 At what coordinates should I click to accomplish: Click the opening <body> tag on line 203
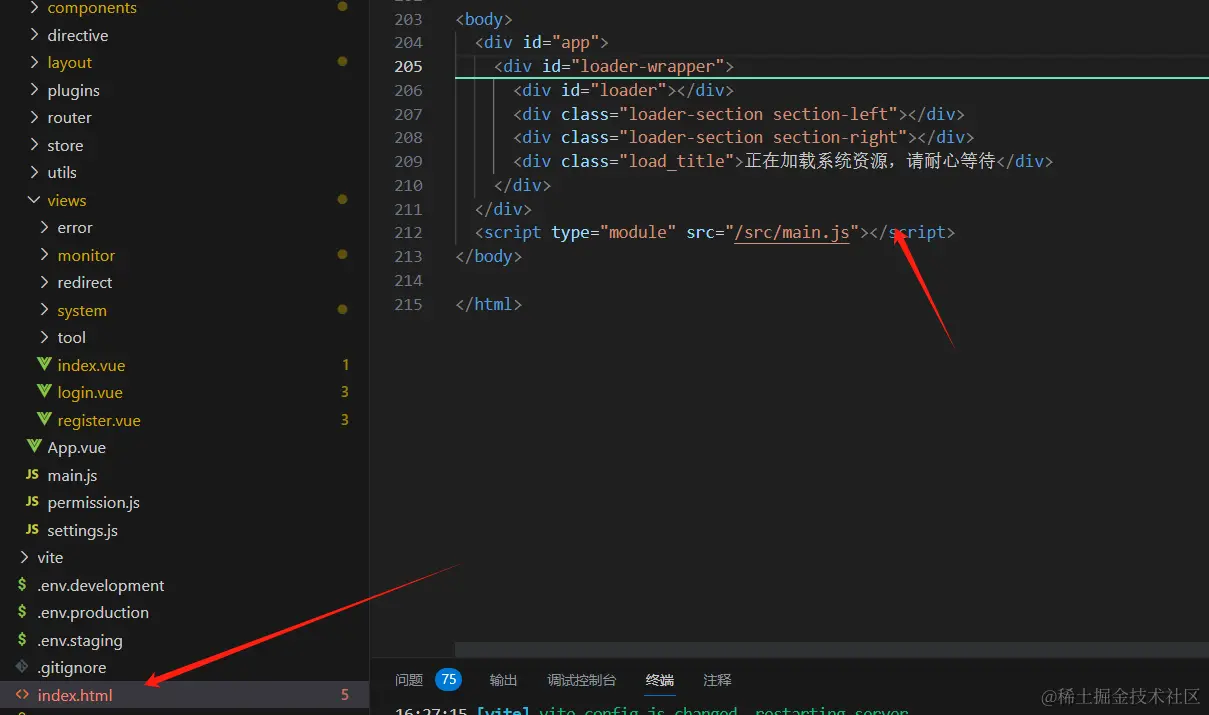[484, 19]
